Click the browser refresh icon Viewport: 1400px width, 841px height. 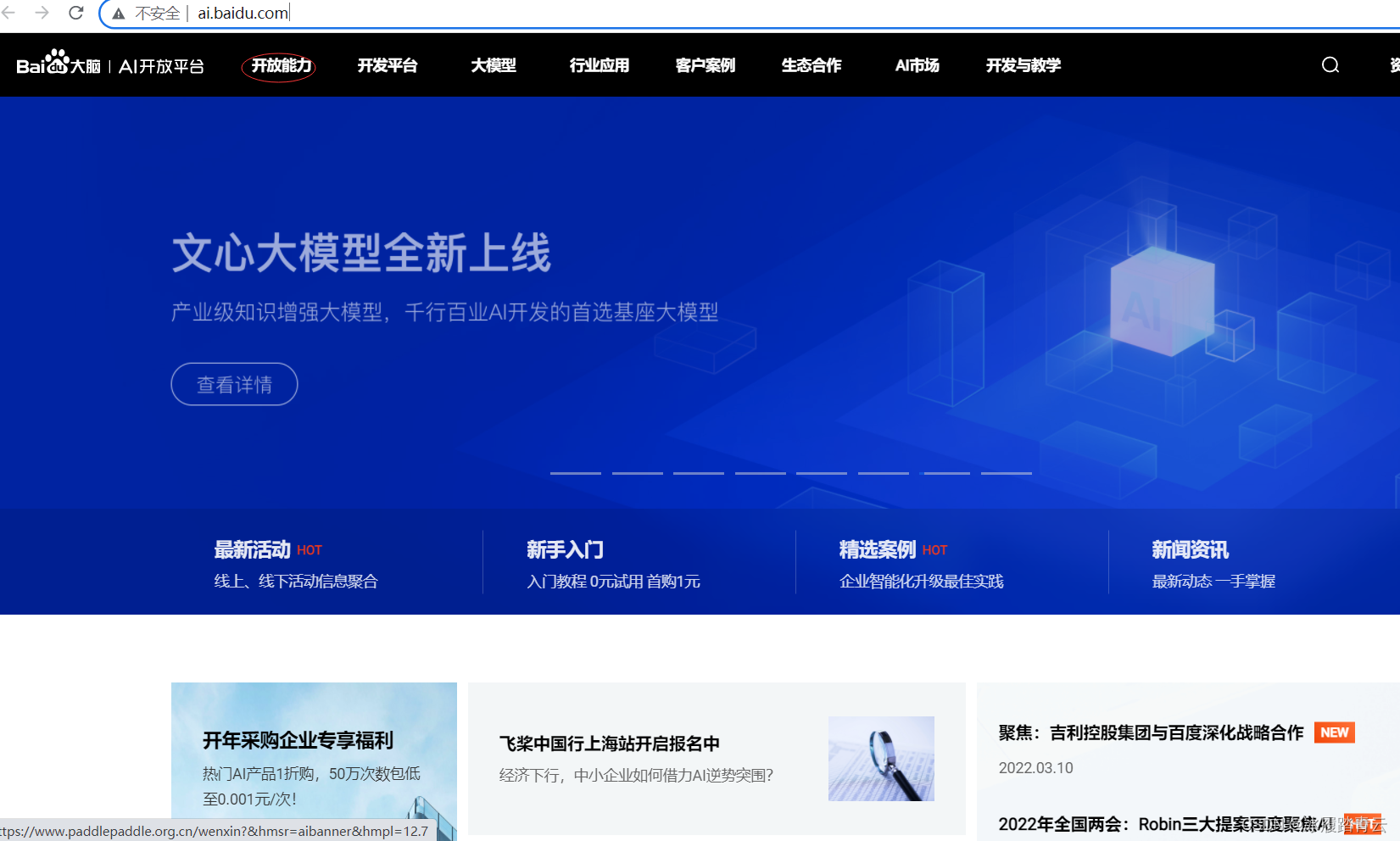pos(75,13)
